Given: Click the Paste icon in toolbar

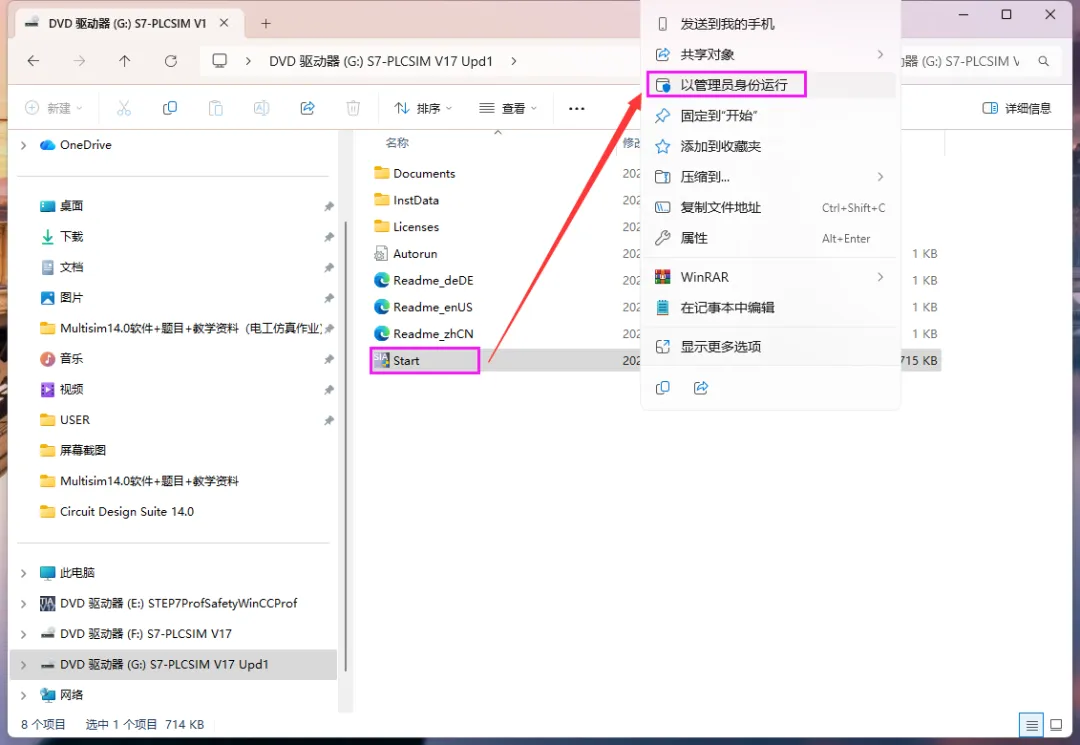Looking at the screenshot, I should [216, 108].
